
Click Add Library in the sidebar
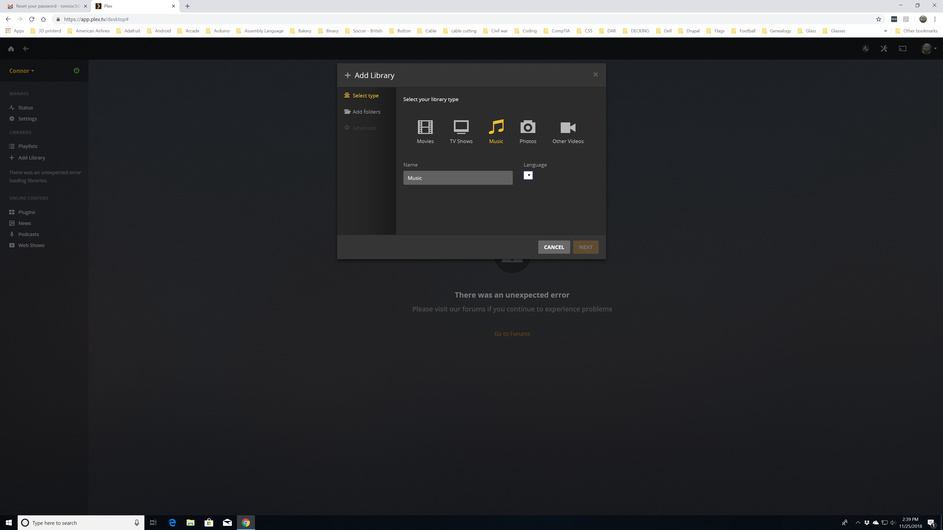point(27,158)
